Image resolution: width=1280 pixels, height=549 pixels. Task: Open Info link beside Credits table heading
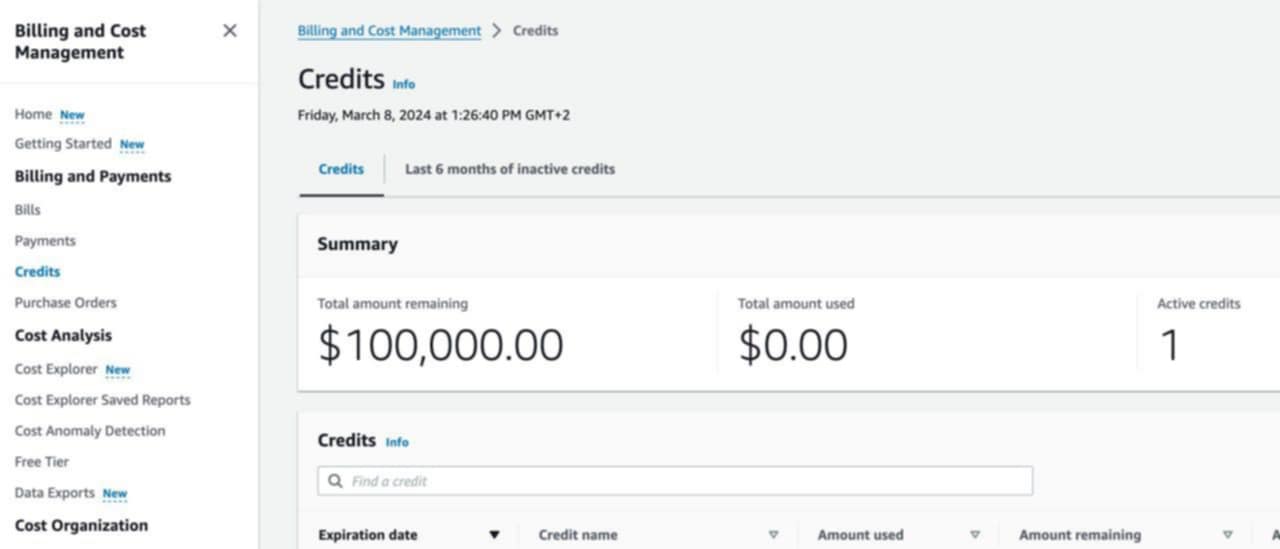coord(397,442)
